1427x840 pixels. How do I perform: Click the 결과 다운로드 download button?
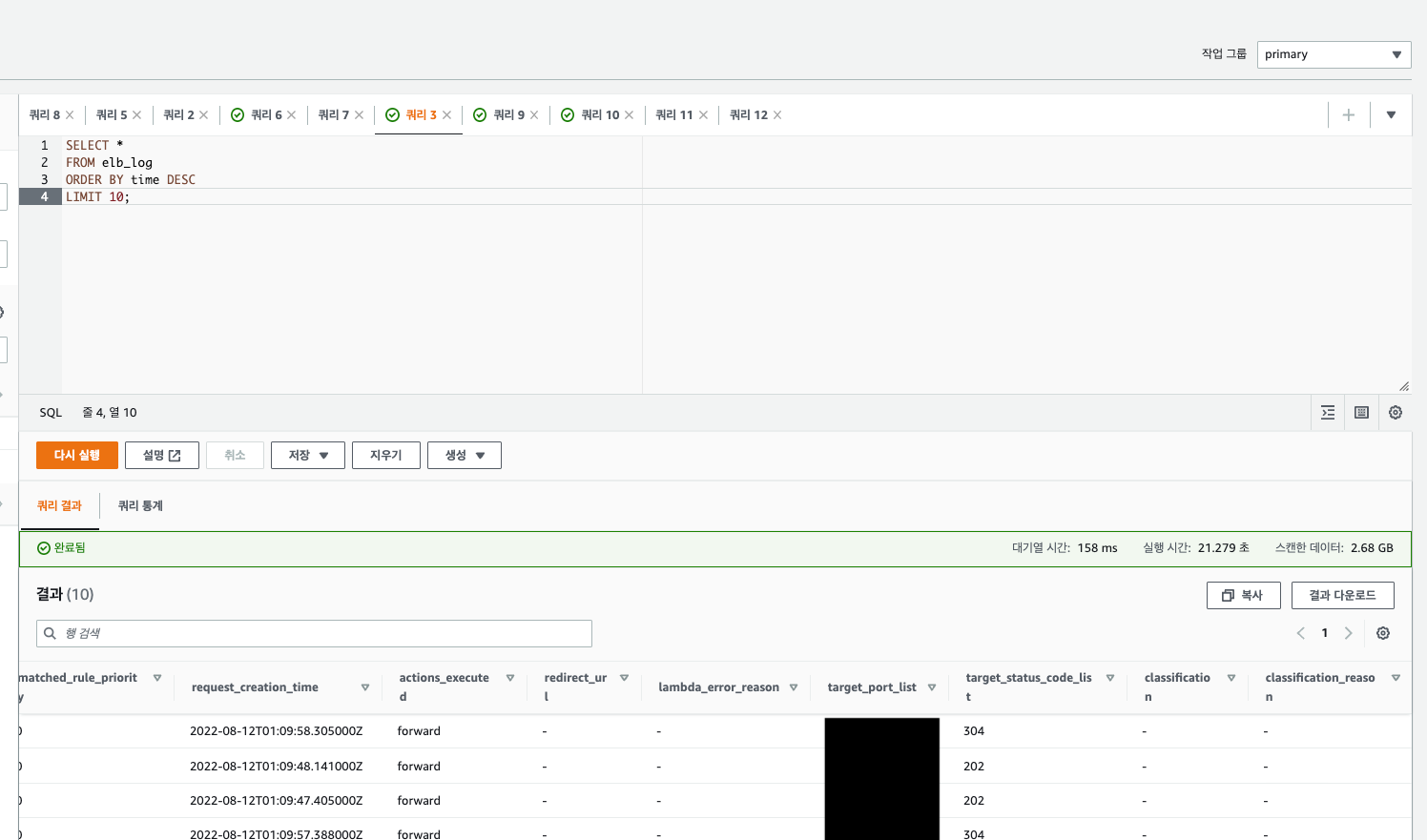click(x=1342, y=596)
